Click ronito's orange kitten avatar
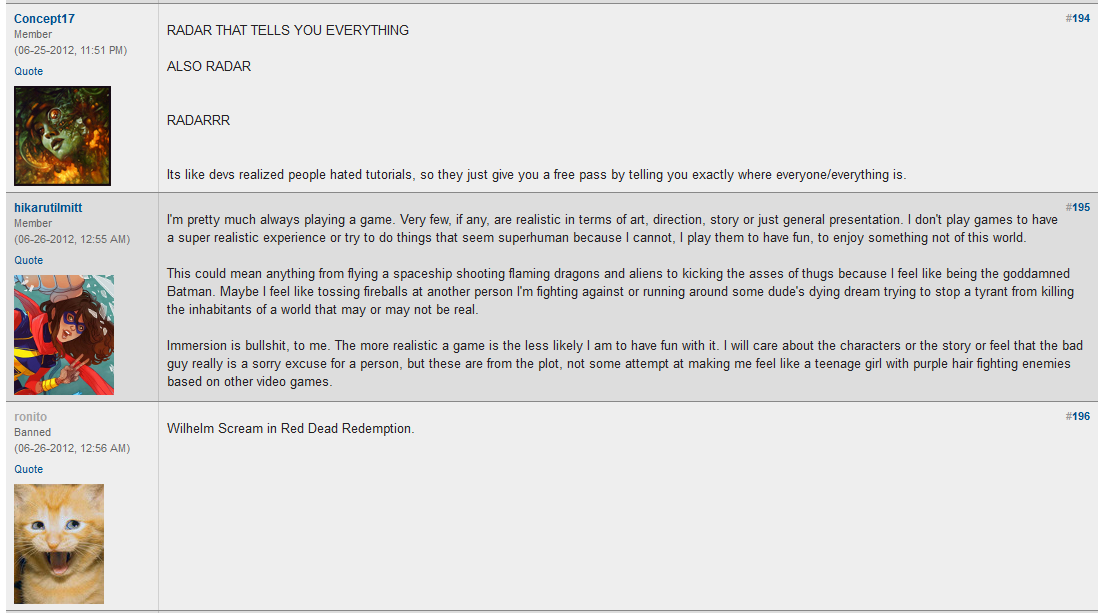 [59, 543]
